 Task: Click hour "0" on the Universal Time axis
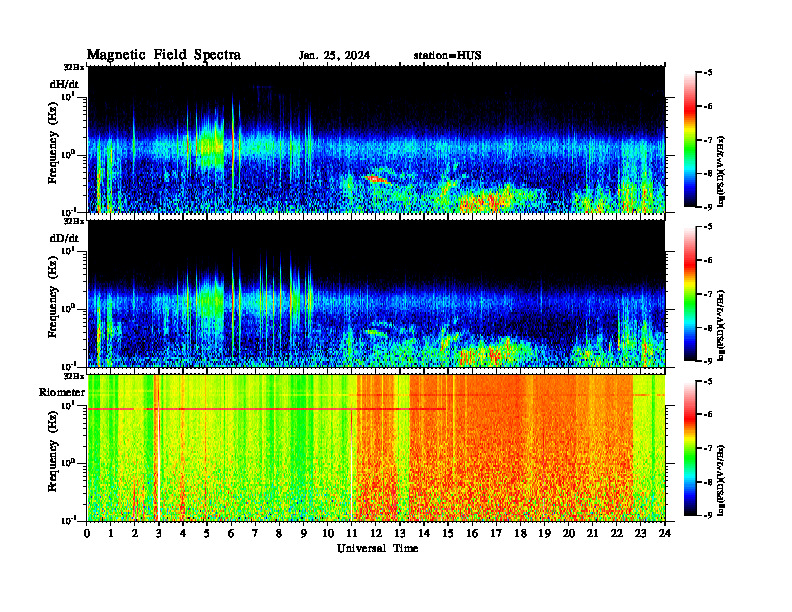87,533
